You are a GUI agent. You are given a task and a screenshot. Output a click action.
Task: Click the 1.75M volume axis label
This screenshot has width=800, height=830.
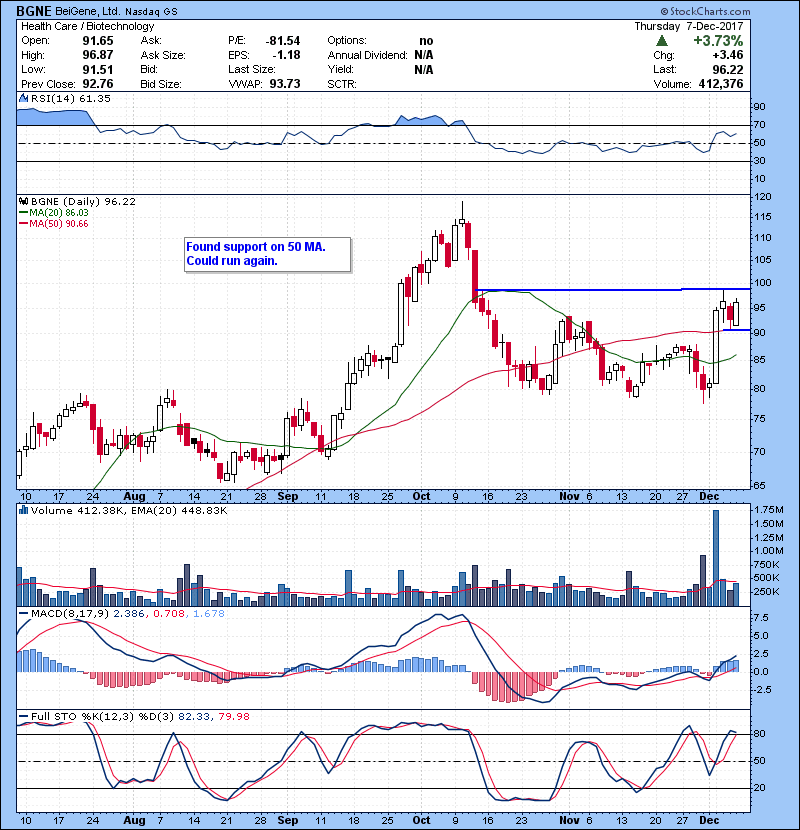(x=769, y=510)
